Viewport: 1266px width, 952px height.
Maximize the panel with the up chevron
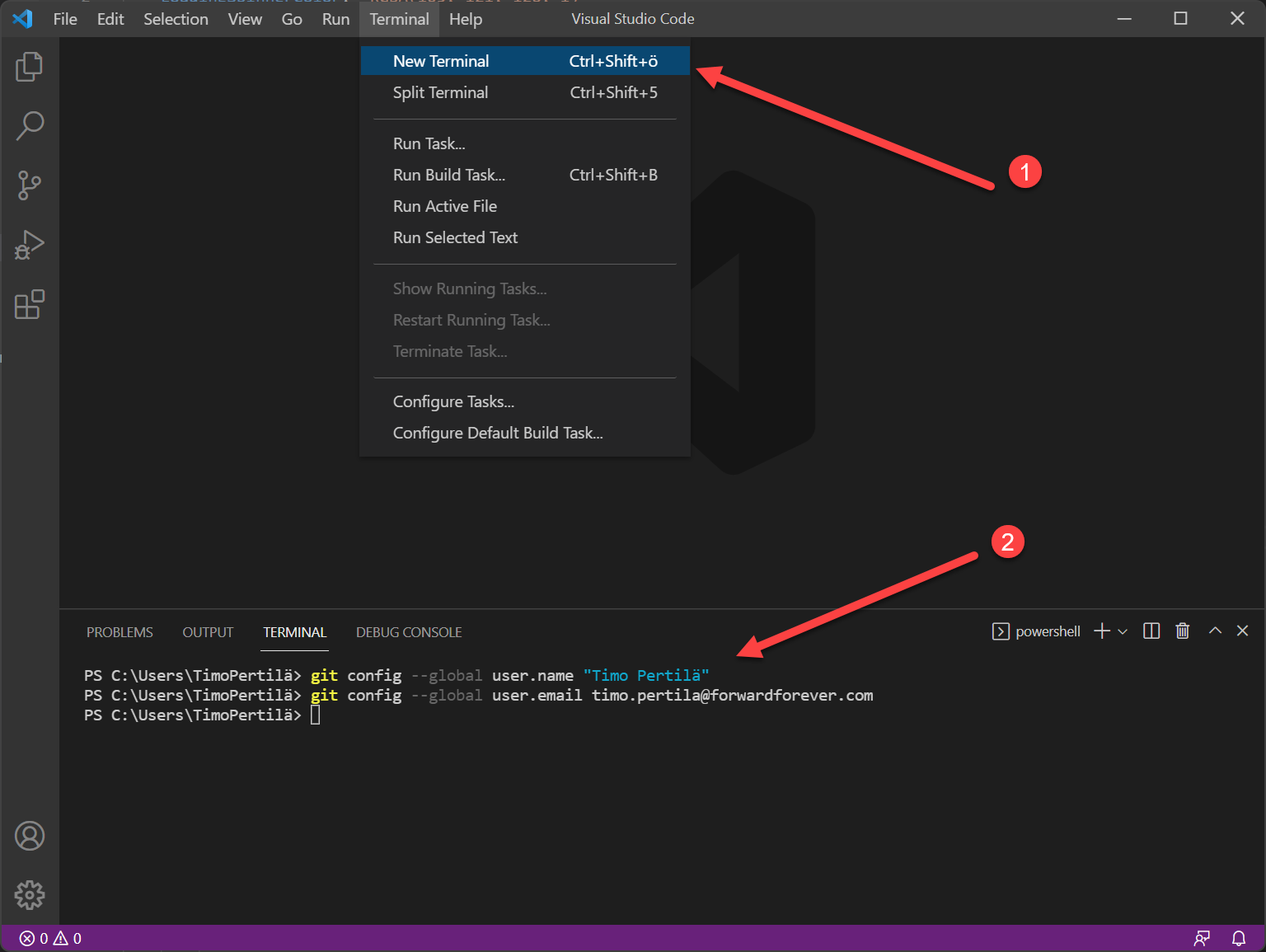point(1215,631)
